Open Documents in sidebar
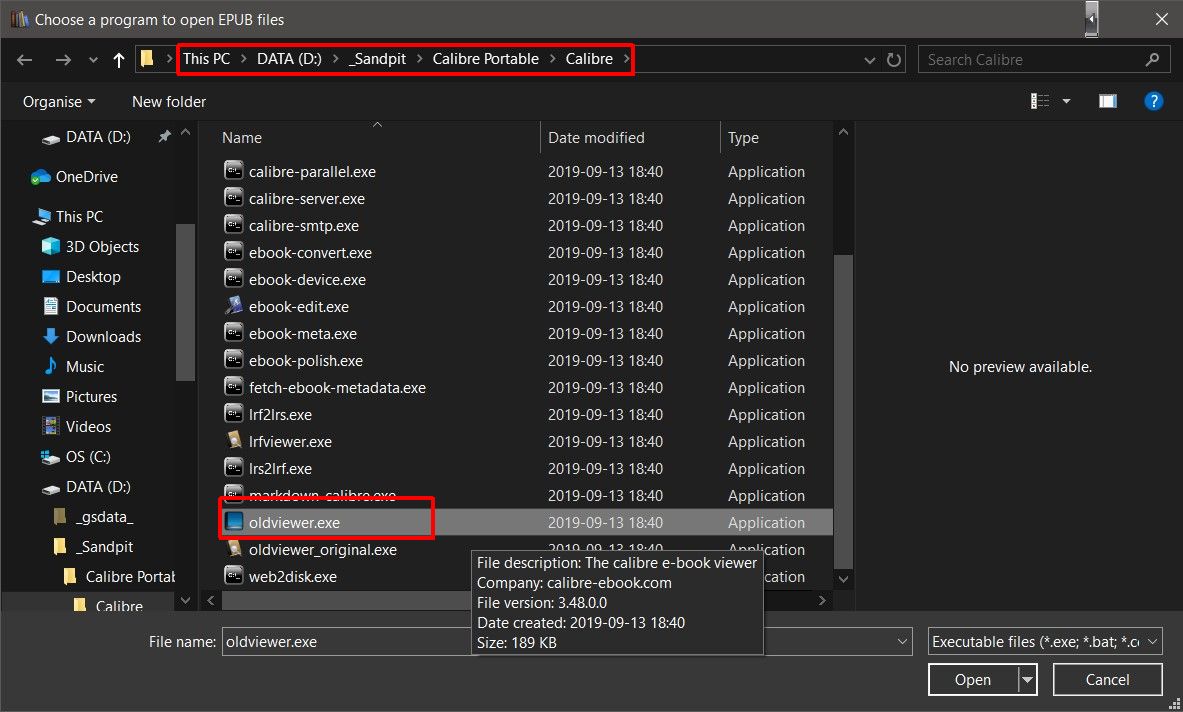The height and width of the screenshot is (712, 1183). 103,307
